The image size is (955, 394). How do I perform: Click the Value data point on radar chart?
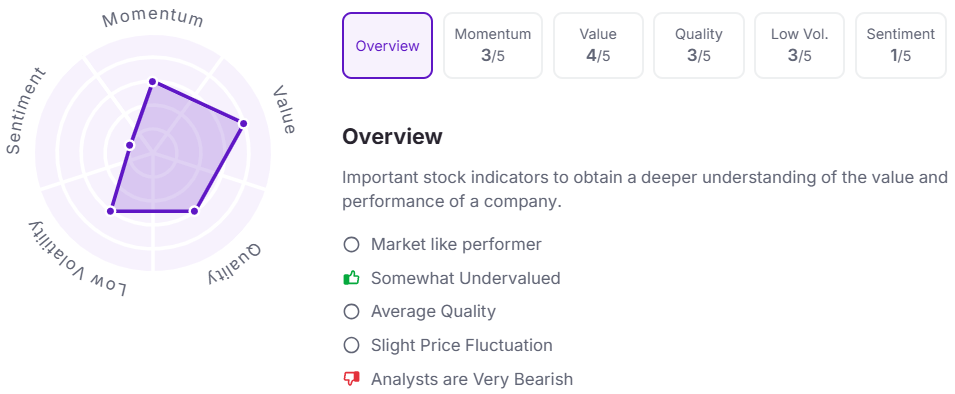pyautogui.click(x=243, y=124)
